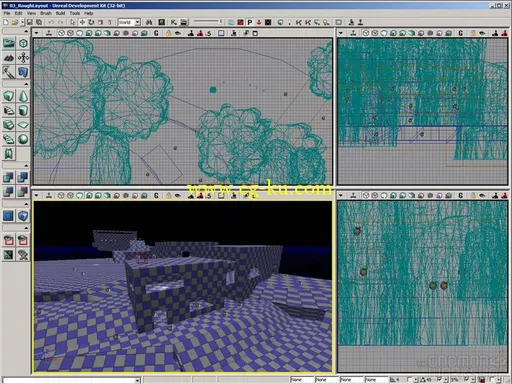Click the command input box at bottom-left
The width and height of the screenshot is (512, 384).
click(x=71, y=380)
